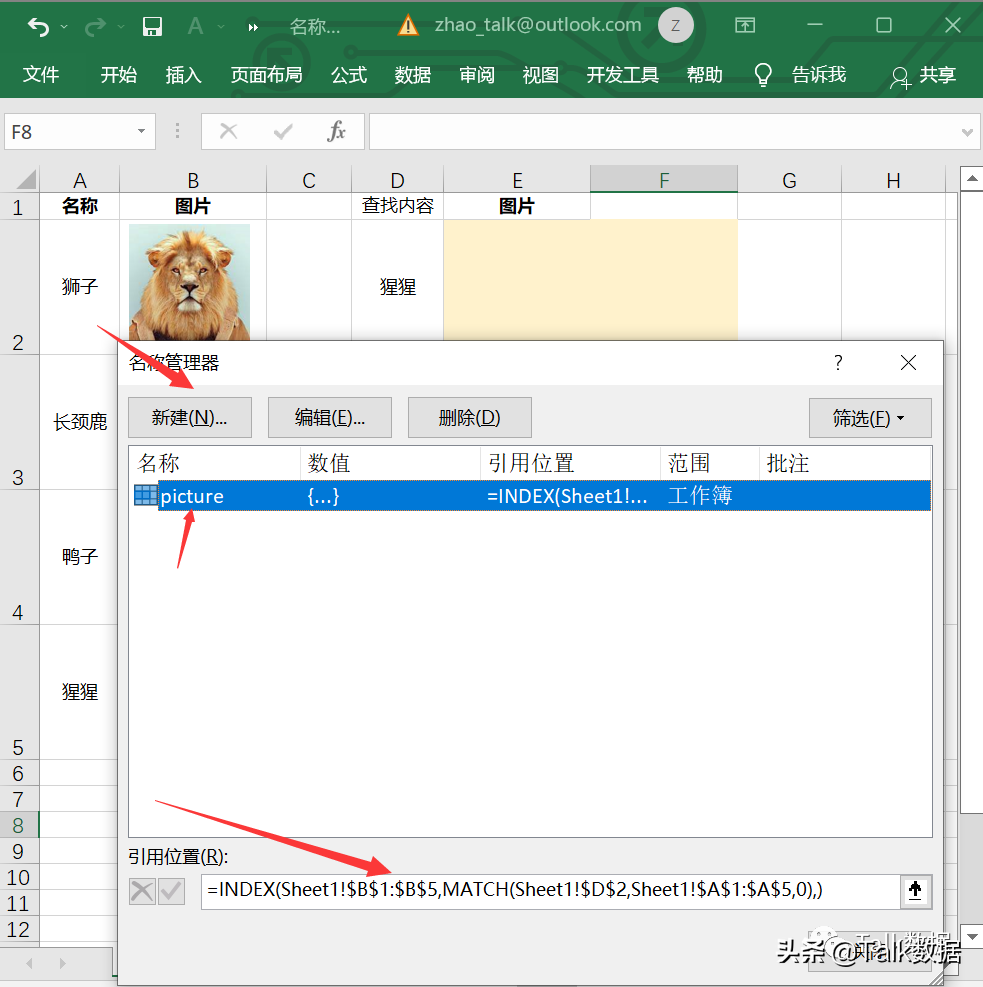The height and width of the screenshot is (987, 983).
Task: Expand the formula bar chevron
Action: (x=967, y=132)
